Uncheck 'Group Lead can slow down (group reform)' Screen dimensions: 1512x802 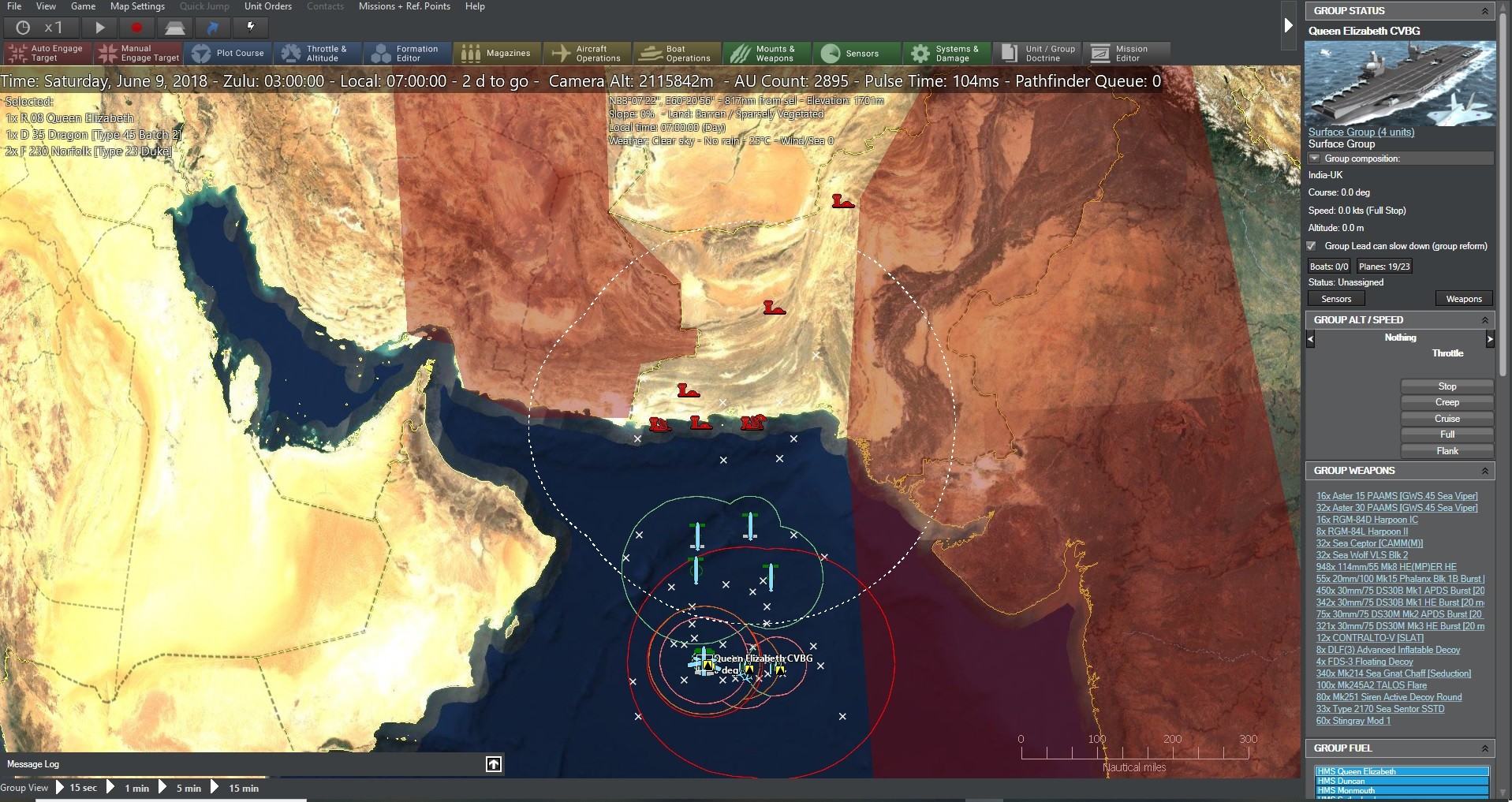1312,246
